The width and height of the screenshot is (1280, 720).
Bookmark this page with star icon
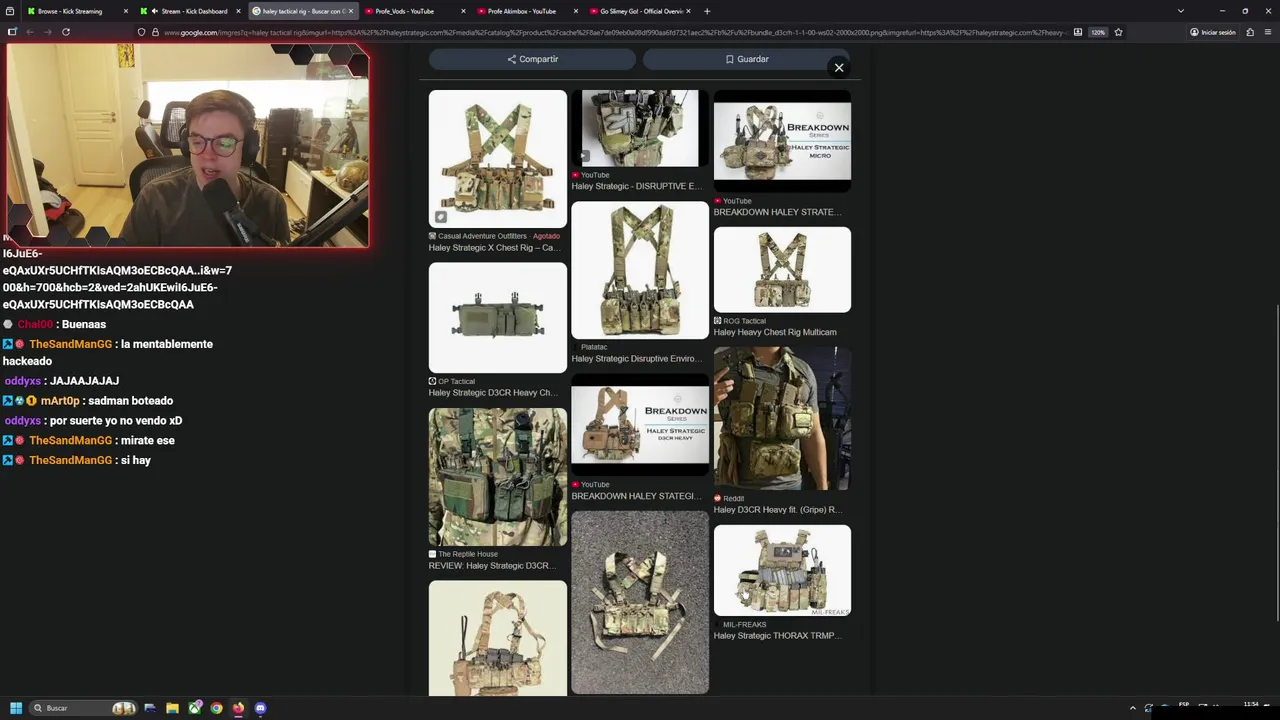pos(1118,32)
